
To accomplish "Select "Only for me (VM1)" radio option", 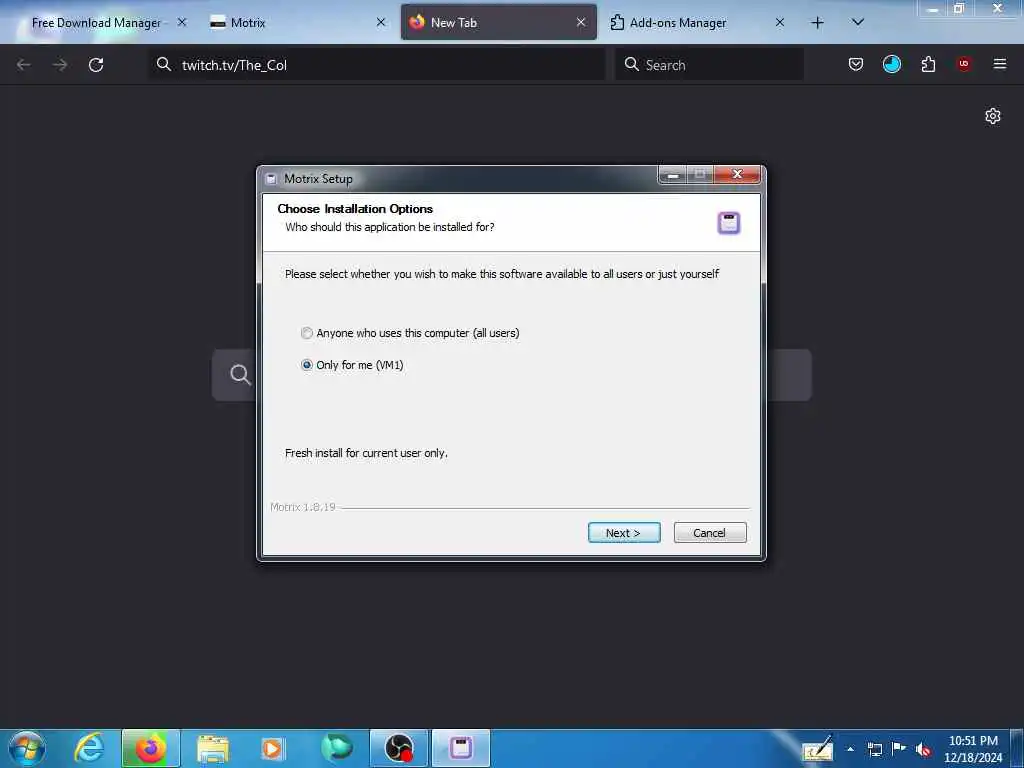I will [306, 365].
